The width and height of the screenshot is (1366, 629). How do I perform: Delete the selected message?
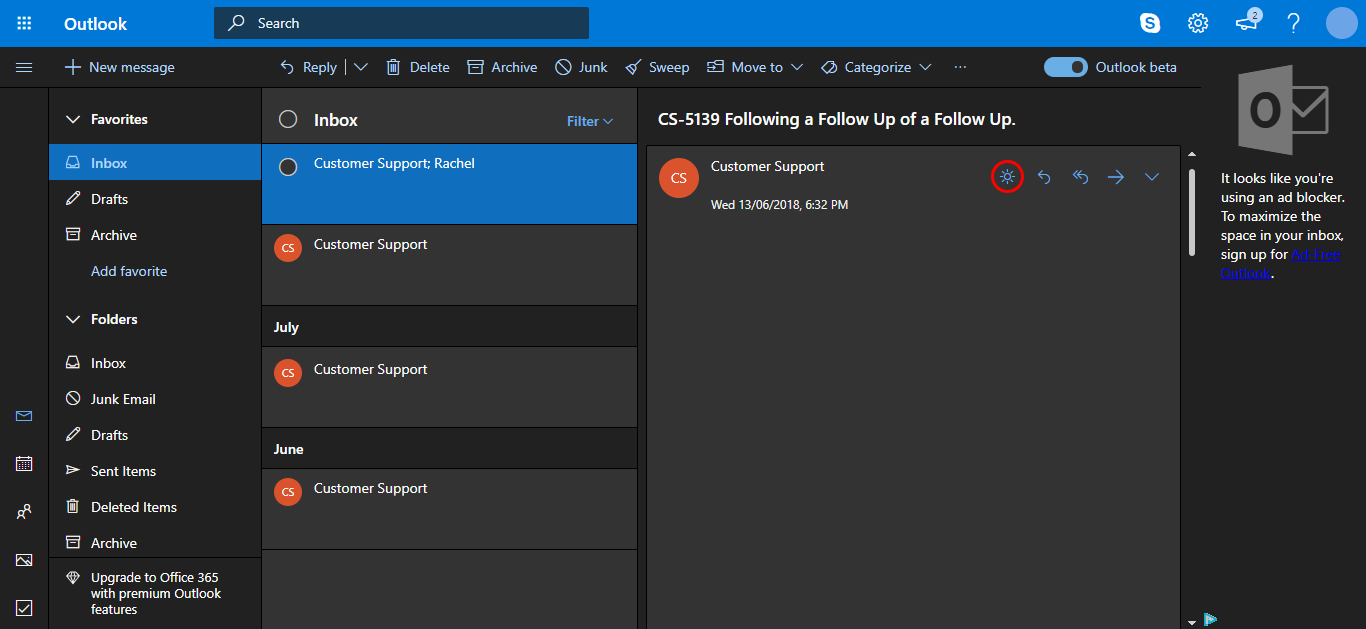[x=418, y=67]
